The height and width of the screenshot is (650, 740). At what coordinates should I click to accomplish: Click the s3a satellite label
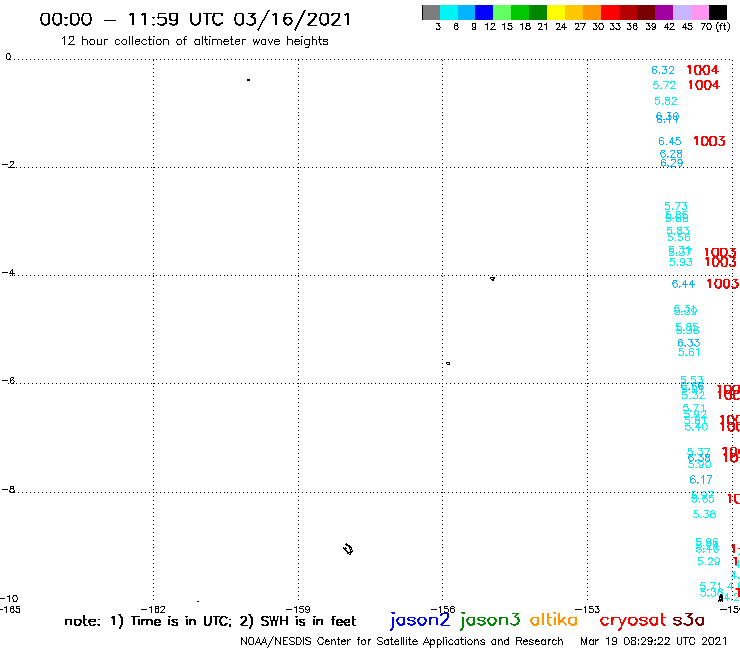tap(689, 620)
